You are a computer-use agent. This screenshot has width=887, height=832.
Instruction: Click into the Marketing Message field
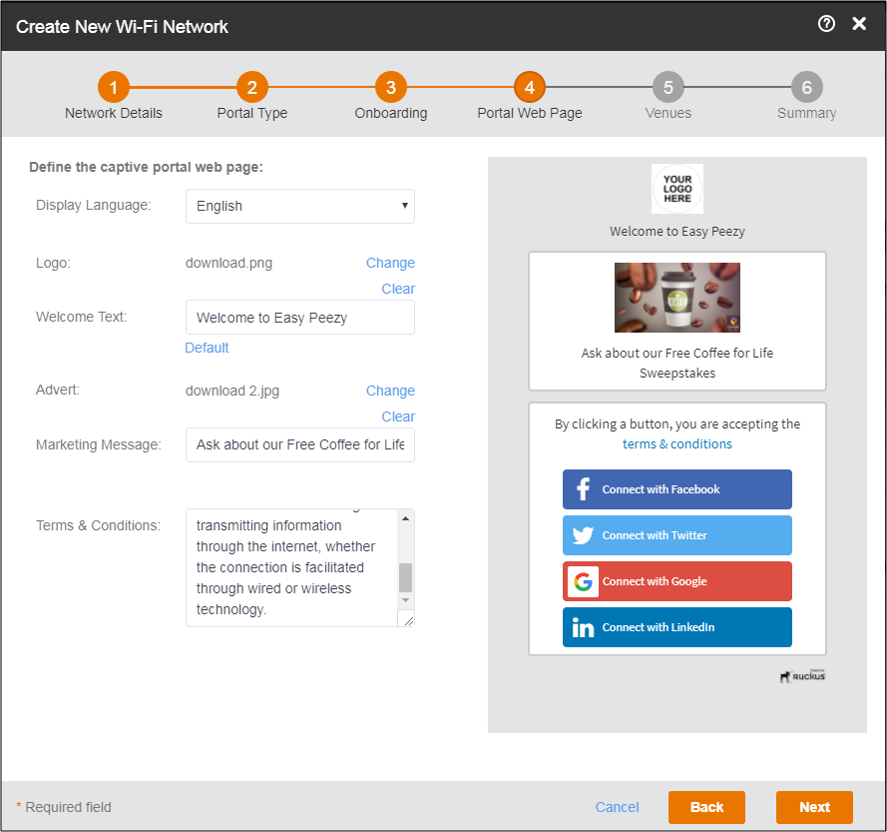point(300,445)
